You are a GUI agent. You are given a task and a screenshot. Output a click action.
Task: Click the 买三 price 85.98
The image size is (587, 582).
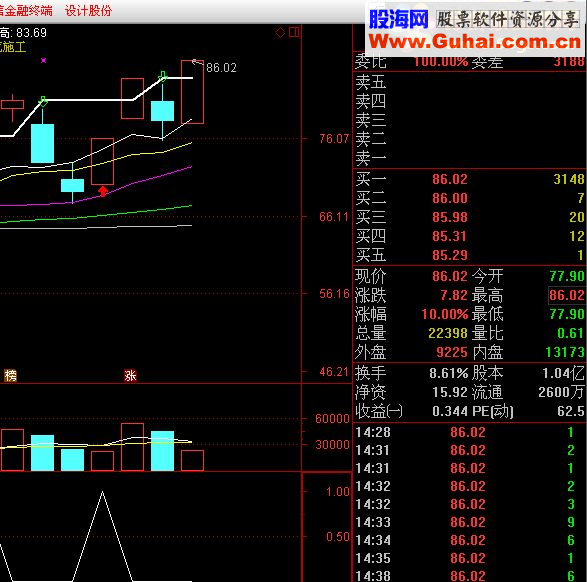coord(450,217)
